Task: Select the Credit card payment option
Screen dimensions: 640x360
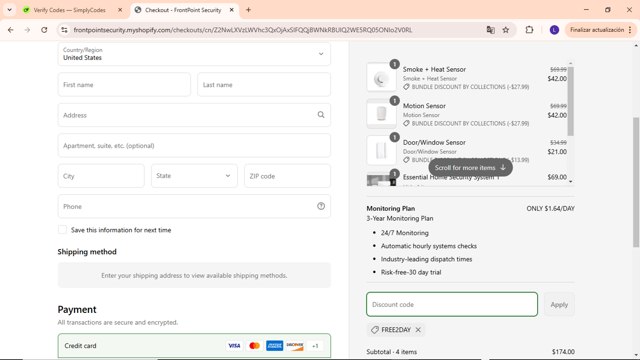Action: point(194,346)
